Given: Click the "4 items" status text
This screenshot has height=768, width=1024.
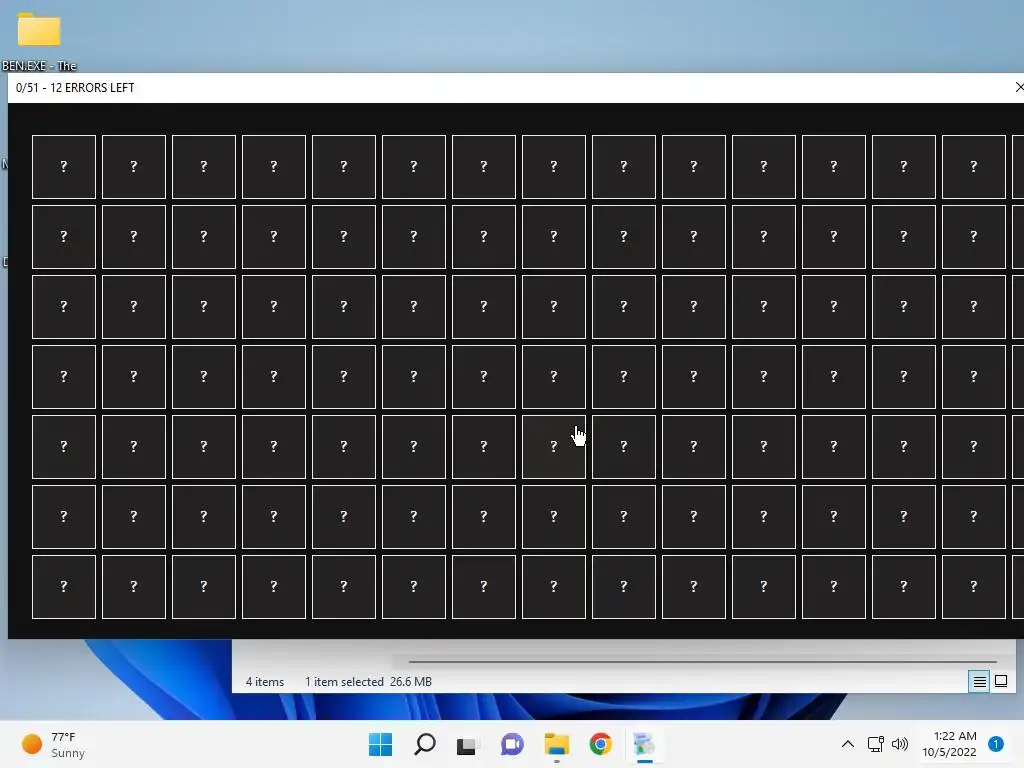Looking at the screenshot, I should [x=264, y=682].
